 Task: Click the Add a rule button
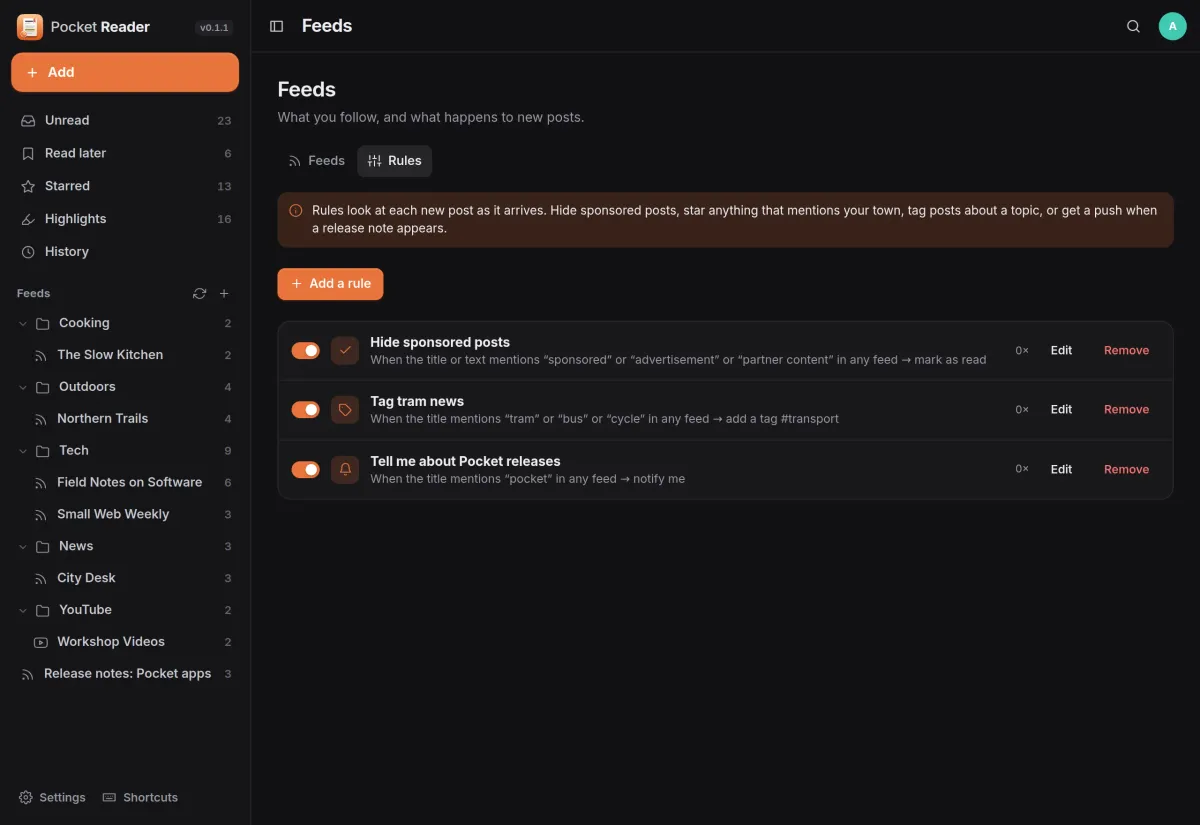(x=330, y=284)
